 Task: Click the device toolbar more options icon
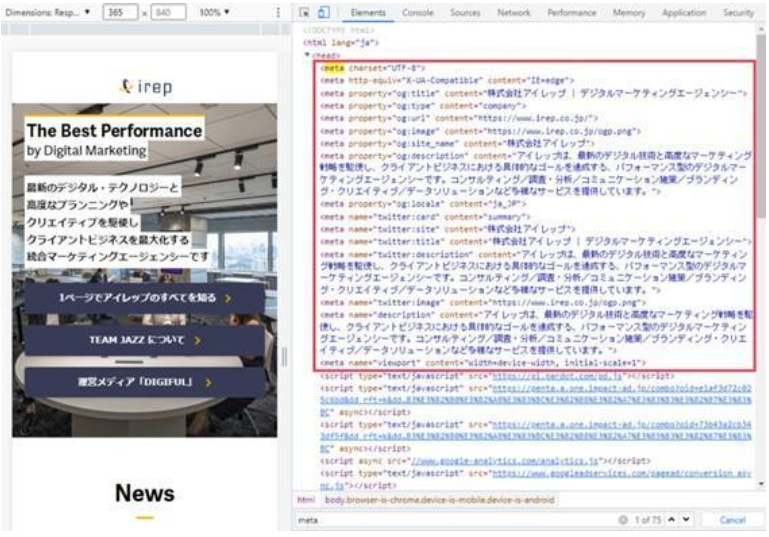click(x=277, y=13)
